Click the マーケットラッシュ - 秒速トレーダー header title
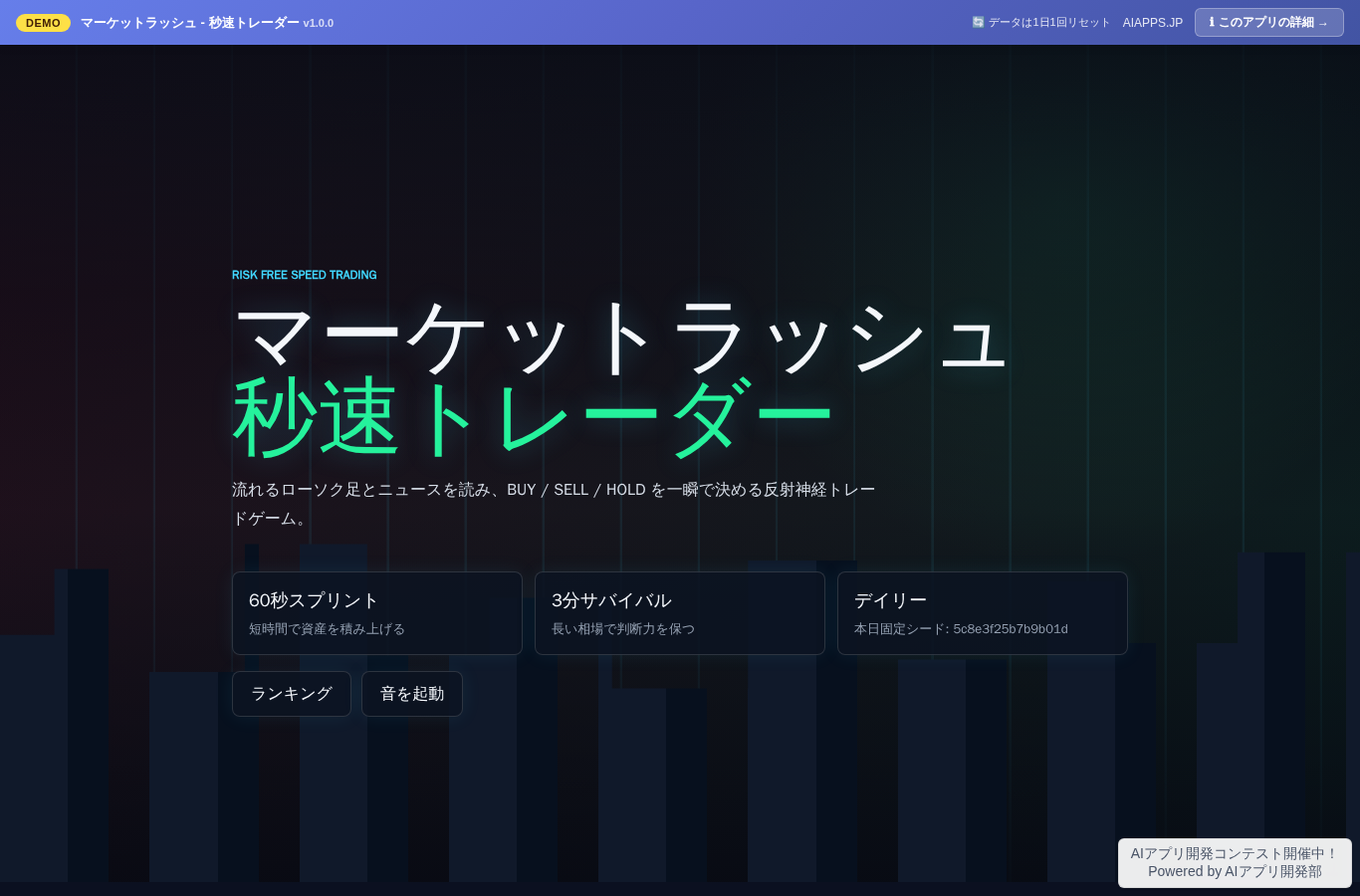Image resolution: width=1360 pixels, height=896 pixels. 189,23
